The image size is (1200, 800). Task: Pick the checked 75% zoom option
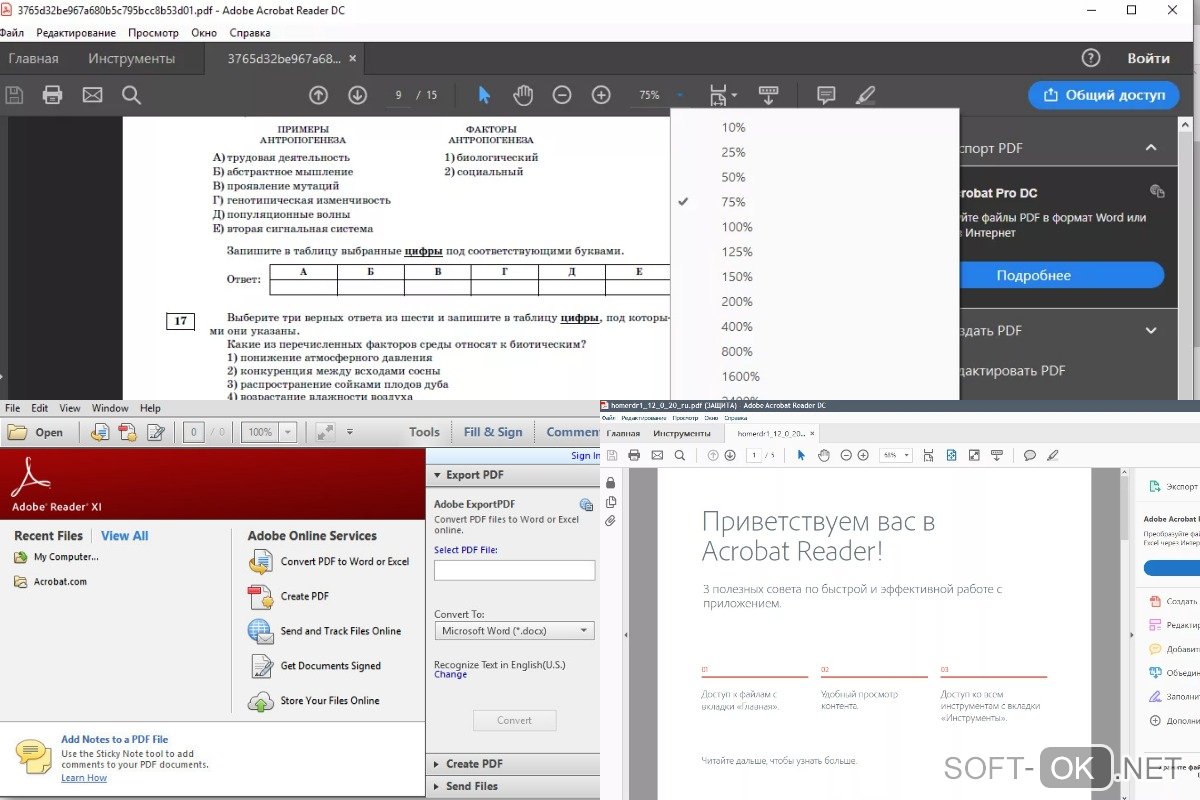tap(733, 202)
